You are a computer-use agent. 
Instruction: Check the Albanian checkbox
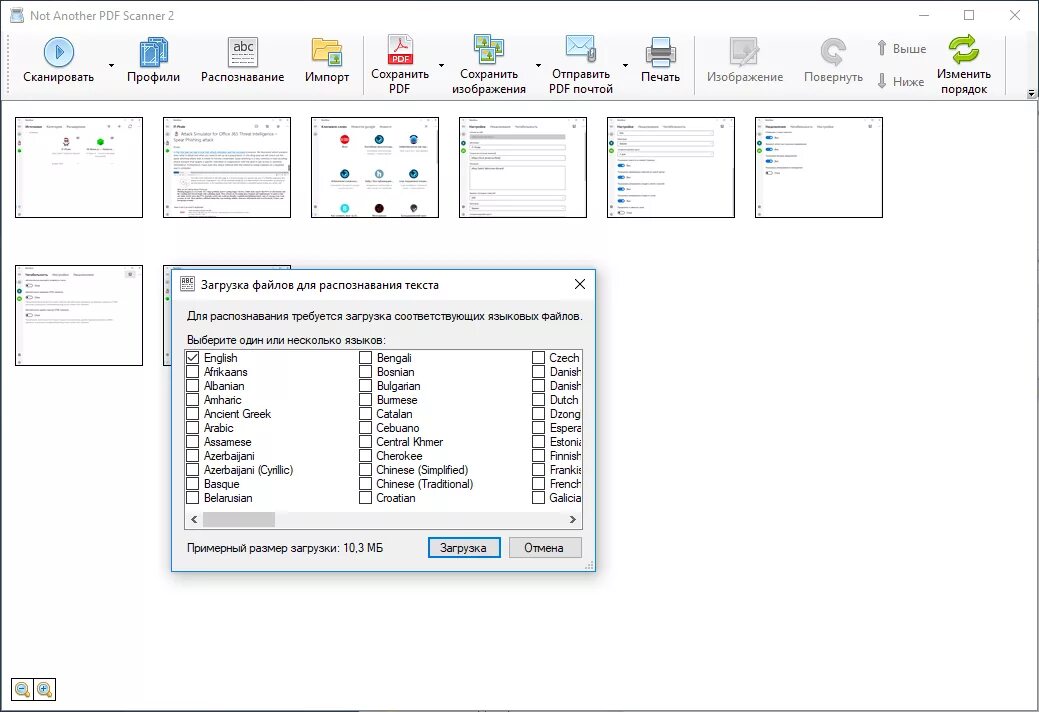tap(193, 385)
